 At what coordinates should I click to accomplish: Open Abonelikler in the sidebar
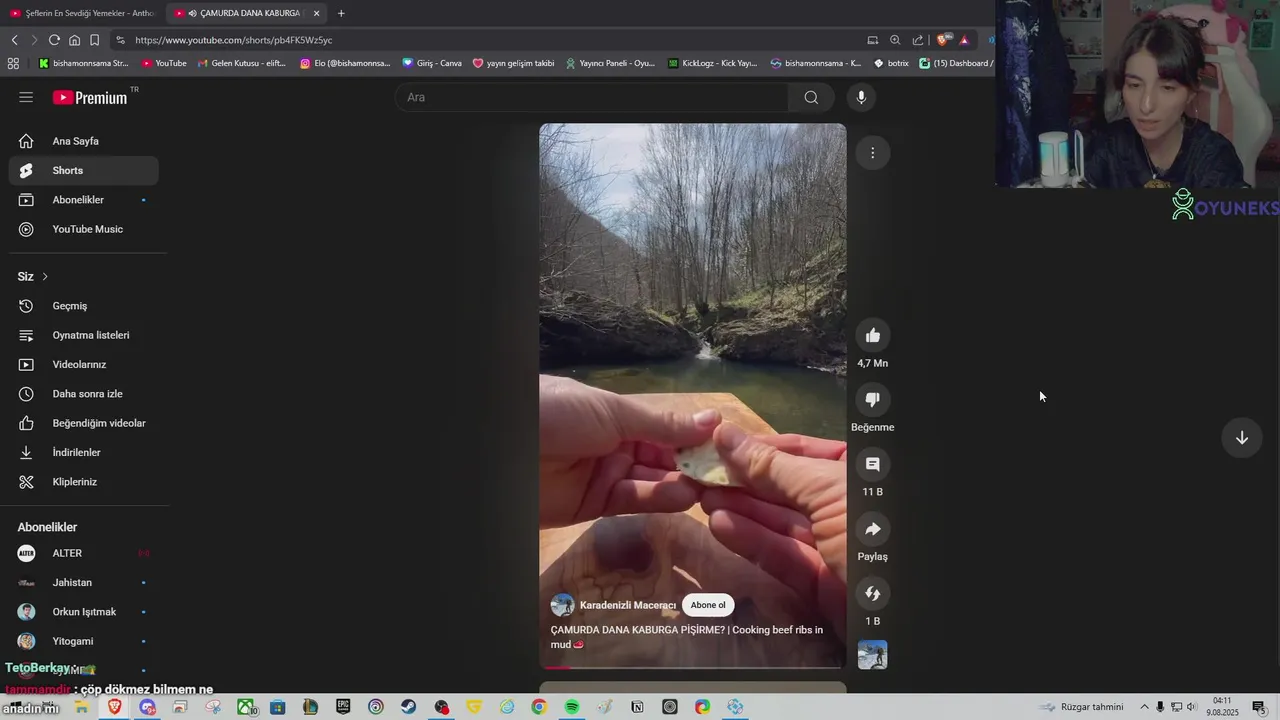83,200
